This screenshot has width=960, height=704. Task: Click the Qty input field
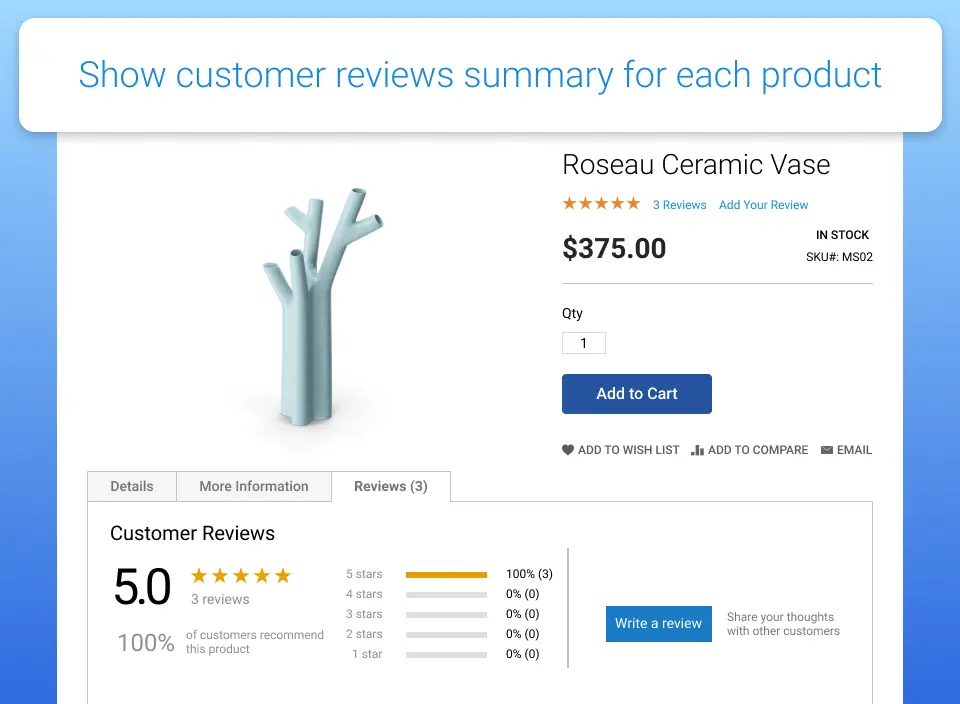pos(583,343)
